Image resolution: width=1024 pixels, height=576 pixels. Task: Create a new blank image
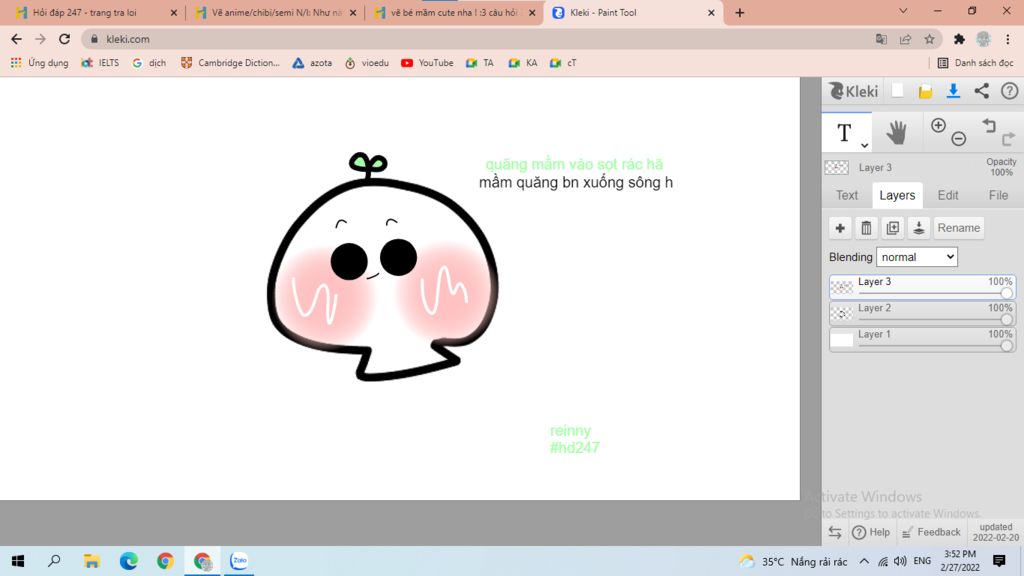(897, 91)
